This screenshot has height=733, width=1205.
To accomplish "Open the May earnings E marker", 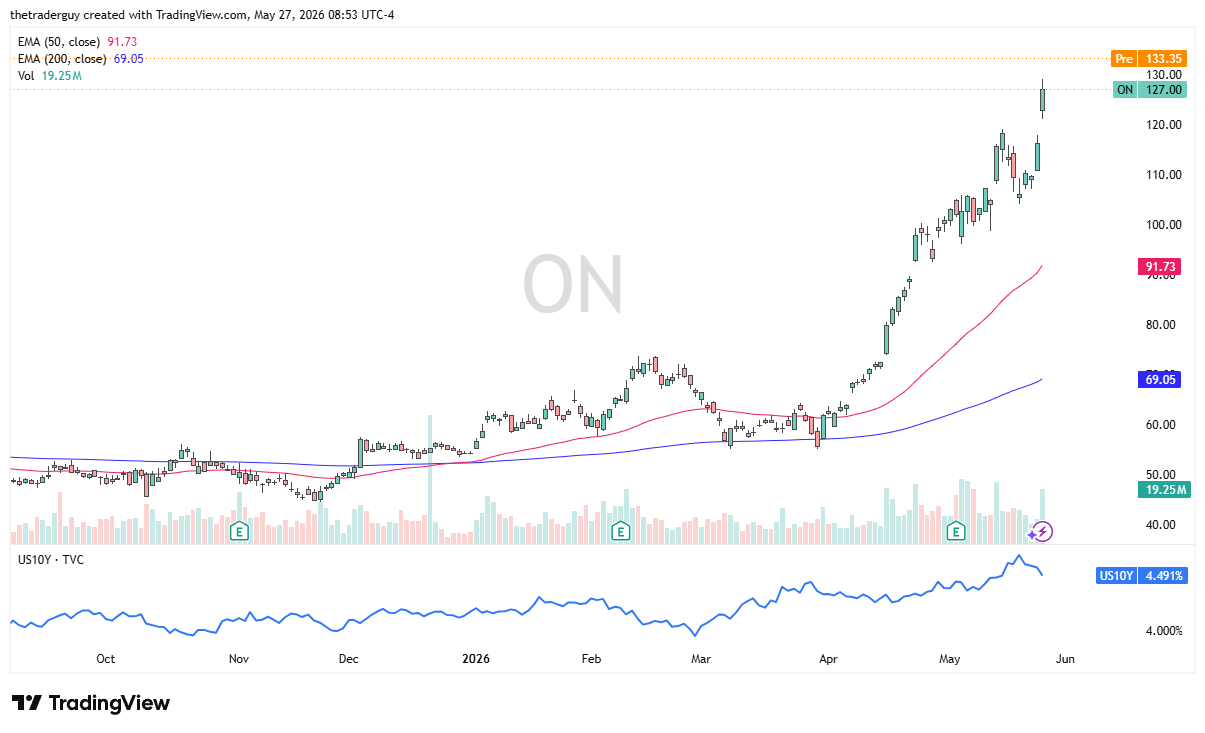I will (x=957, y=531).
